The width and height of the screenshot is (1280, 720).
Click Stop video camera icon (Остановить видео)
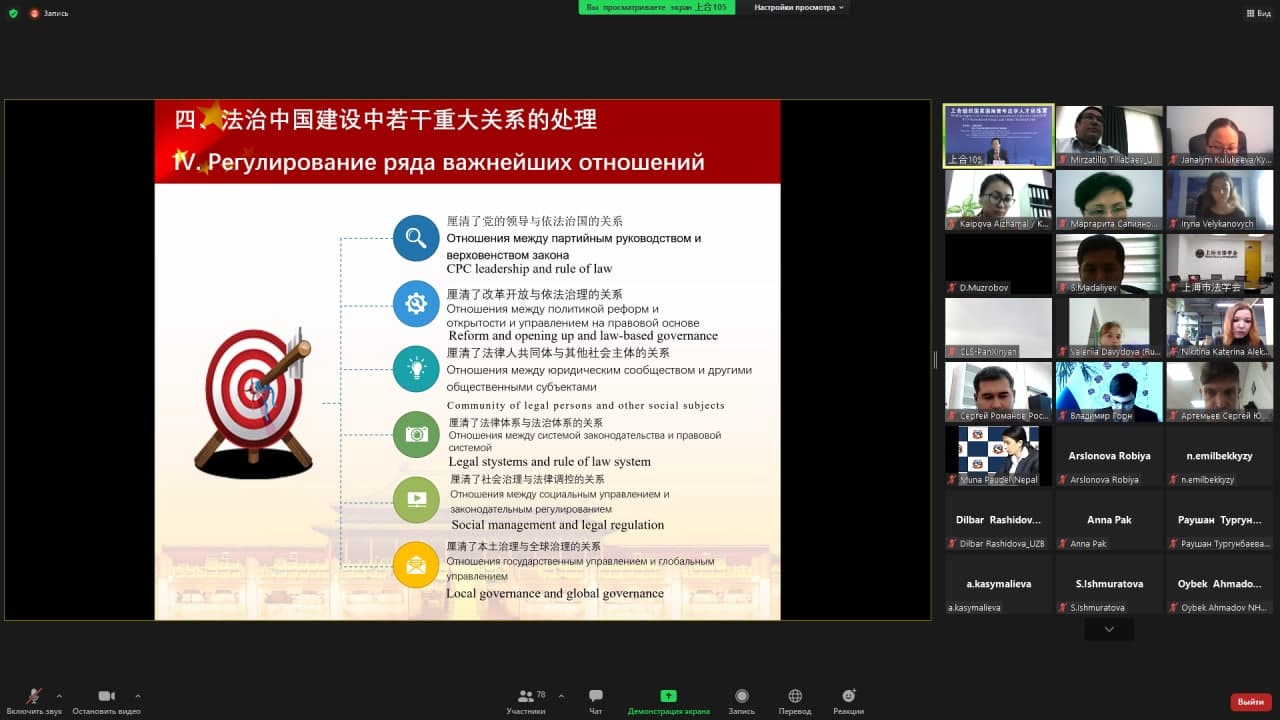pyautogui.click(x=106, y=696)
